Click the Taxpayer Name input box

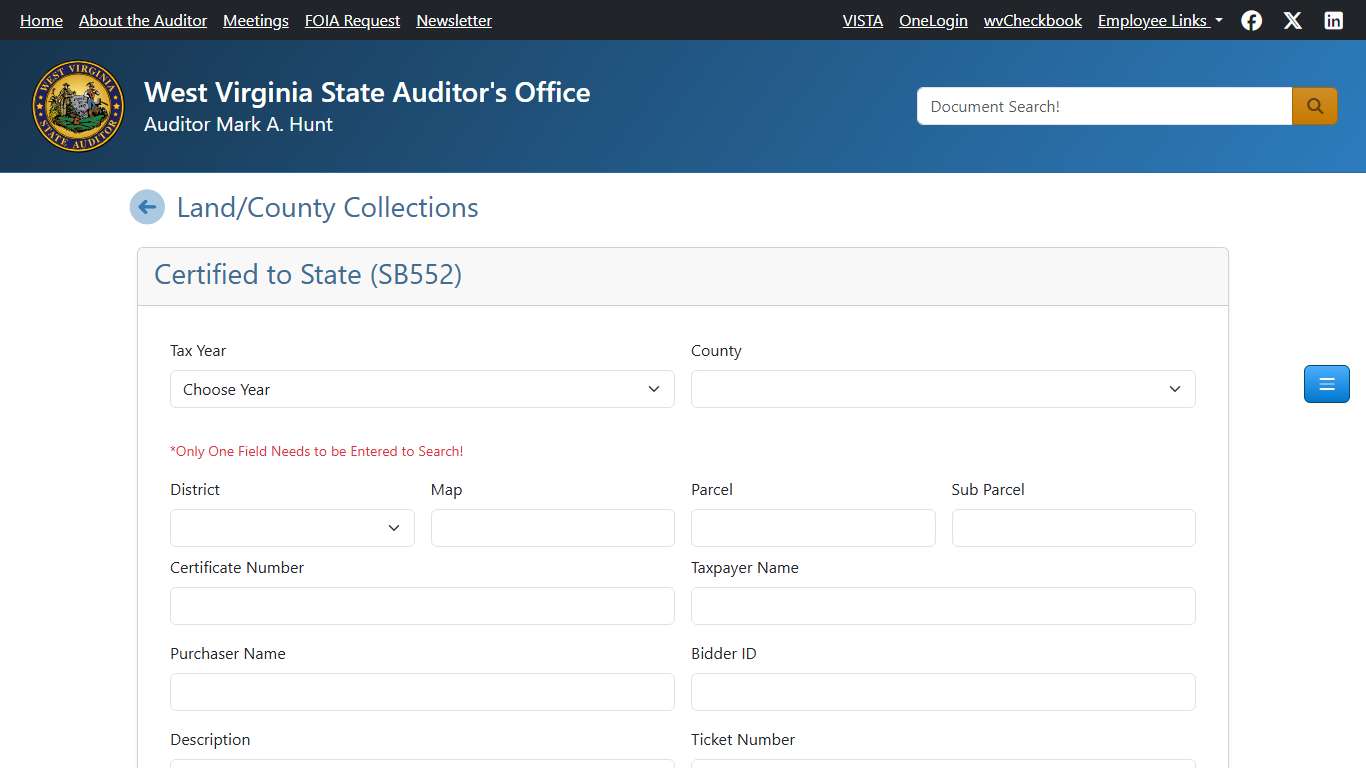pos(943,605)
